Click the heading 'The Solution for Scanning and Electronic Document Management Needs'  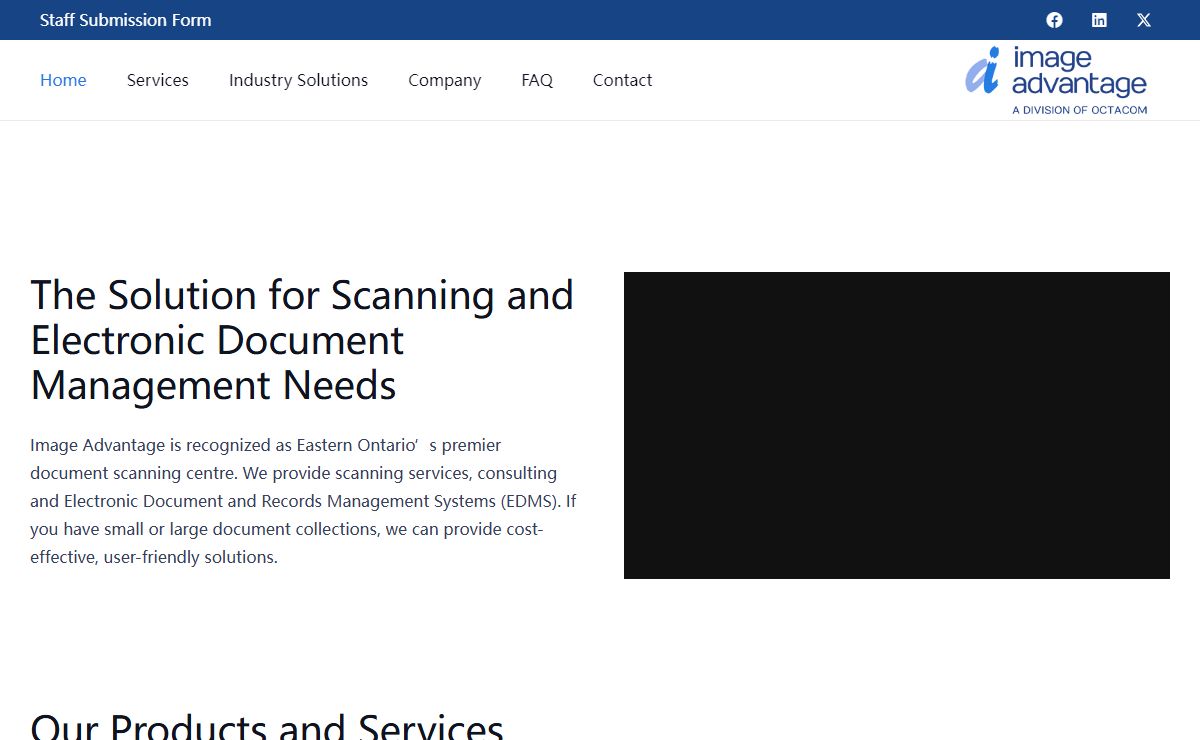tap(303, 340)
